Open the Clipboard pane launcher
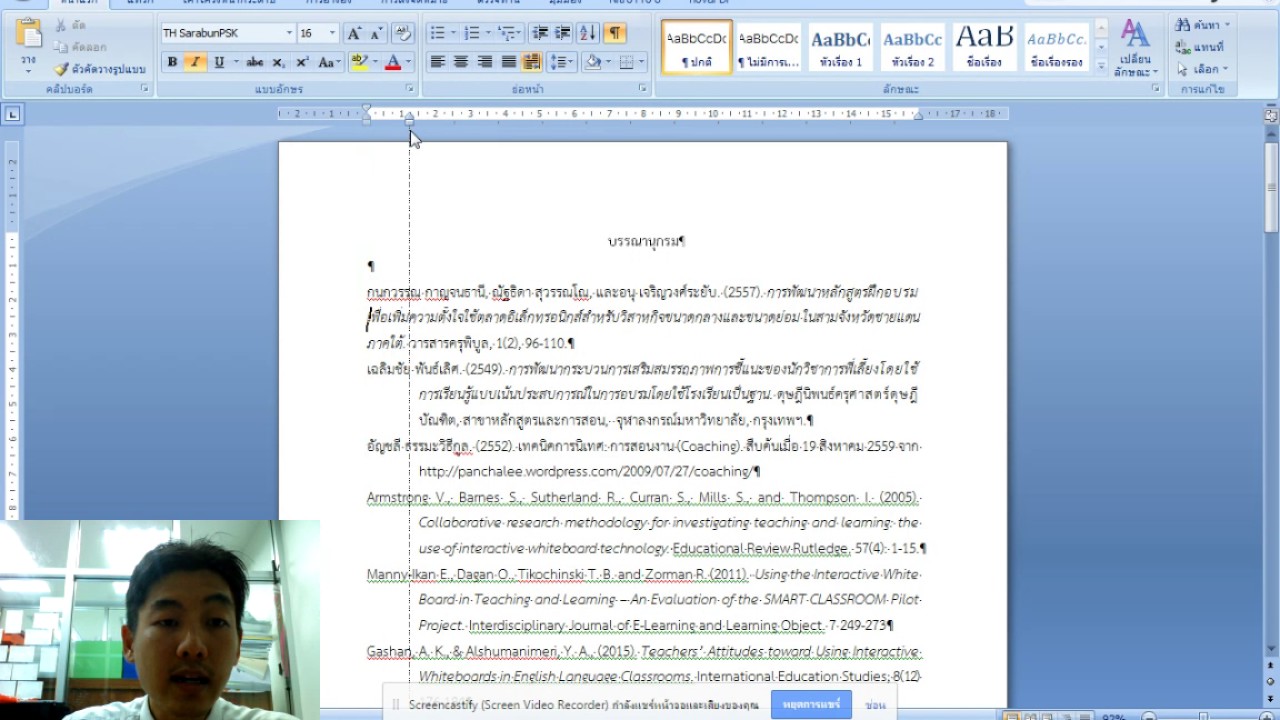This screenshot has width=1280, height=720. [x=144, y=89]
